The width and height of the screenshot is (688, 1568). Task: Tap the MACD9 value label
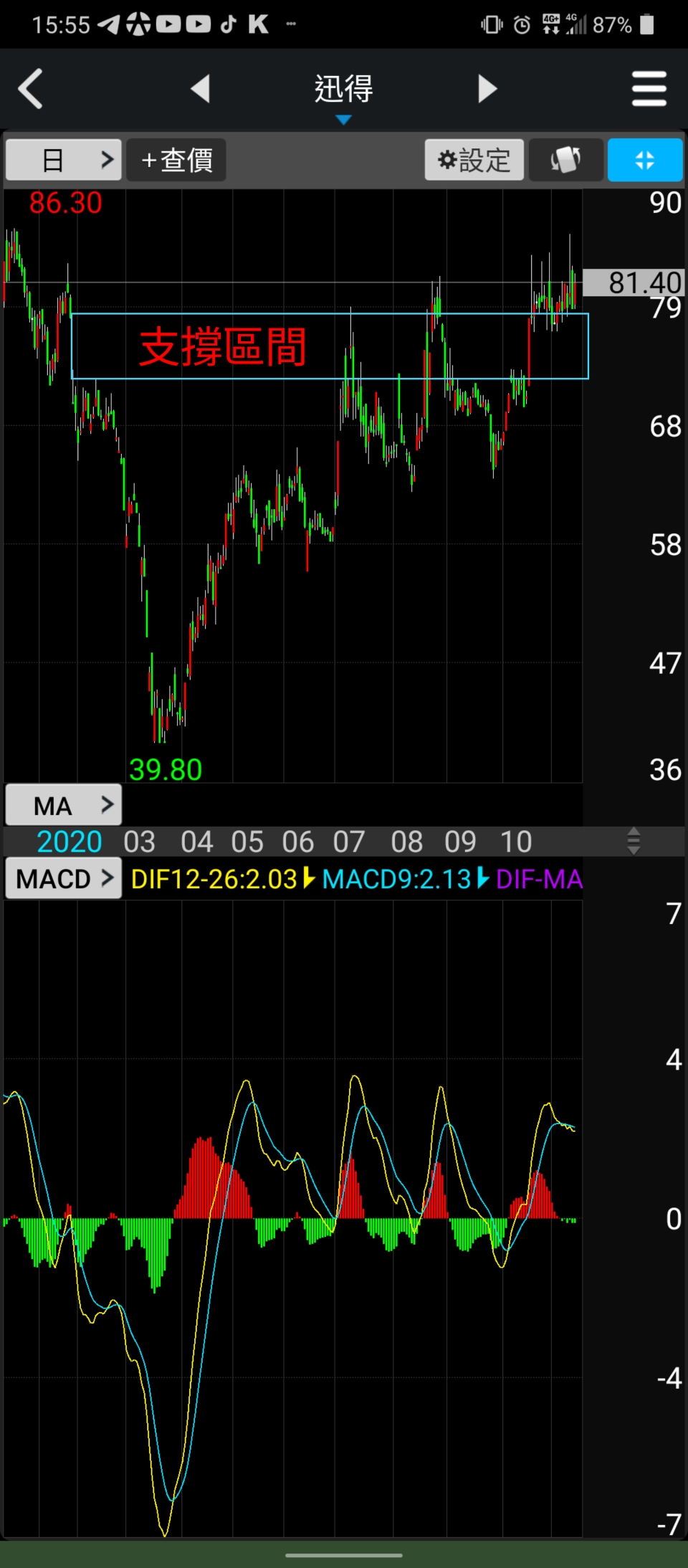click(x=396, y=879)
